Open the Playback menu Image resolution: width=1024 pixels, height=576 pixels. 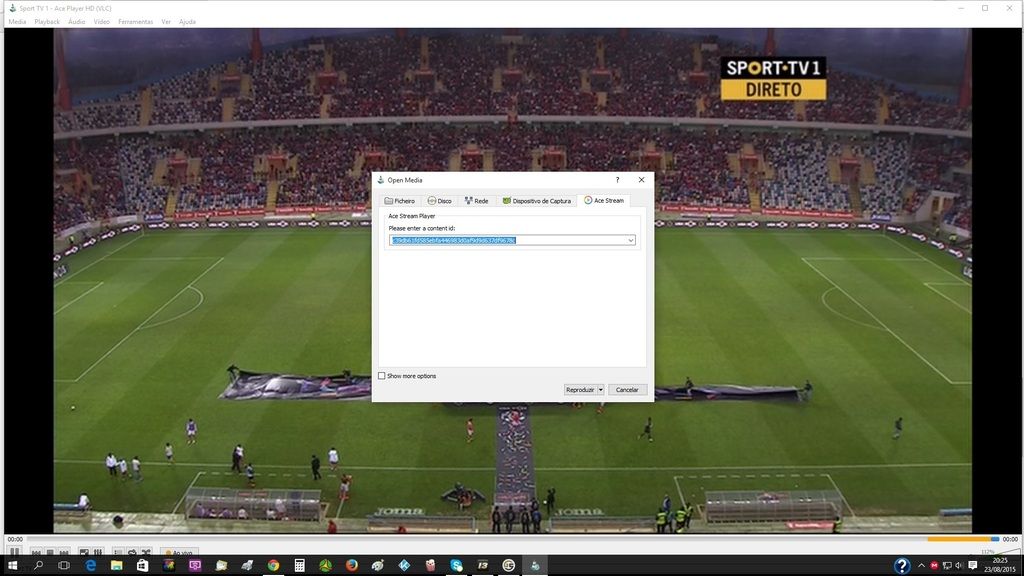click(47, 21)
